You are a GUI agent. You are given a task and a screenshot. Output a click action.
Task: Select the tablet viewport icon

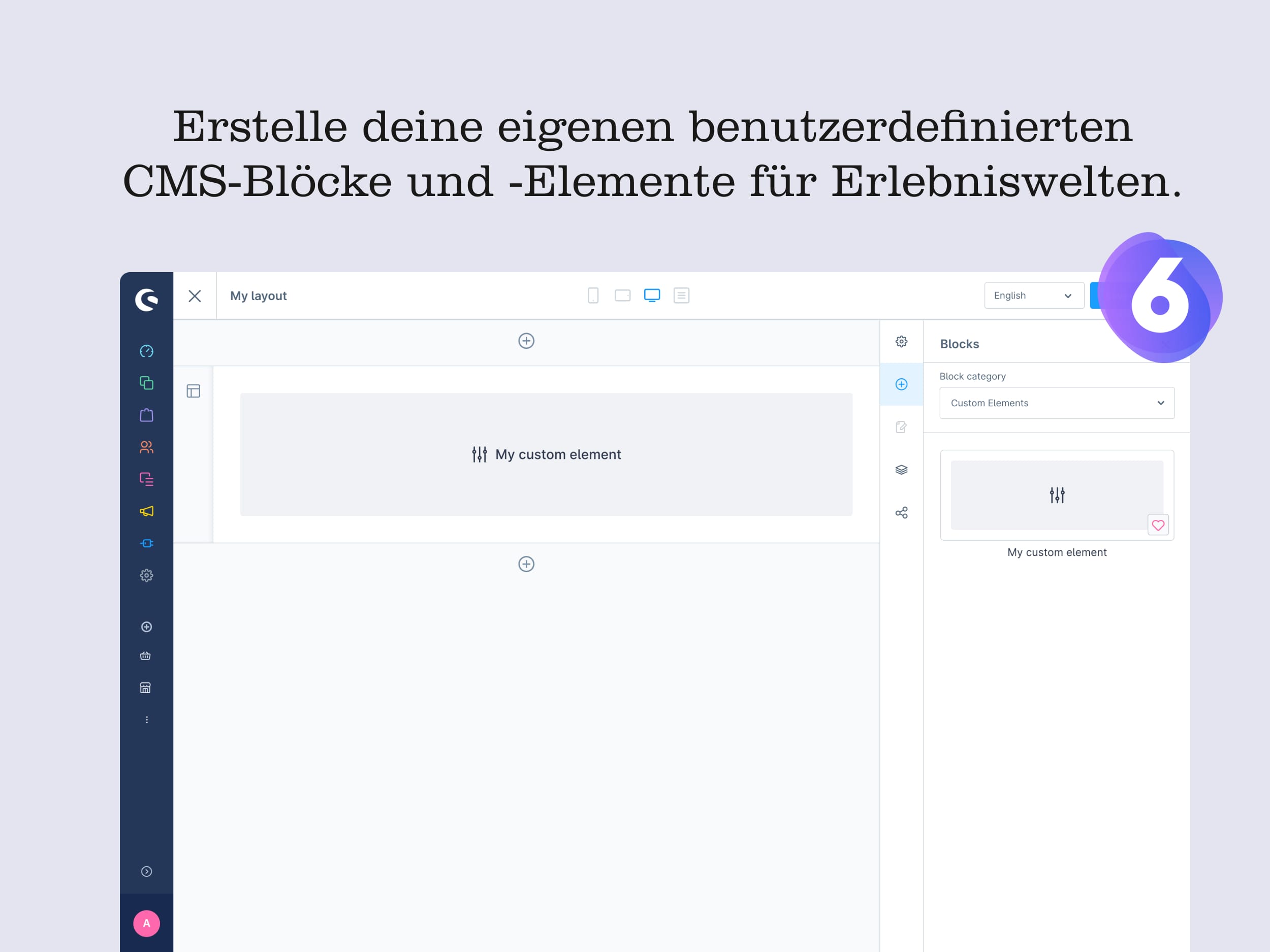point(622,295)
